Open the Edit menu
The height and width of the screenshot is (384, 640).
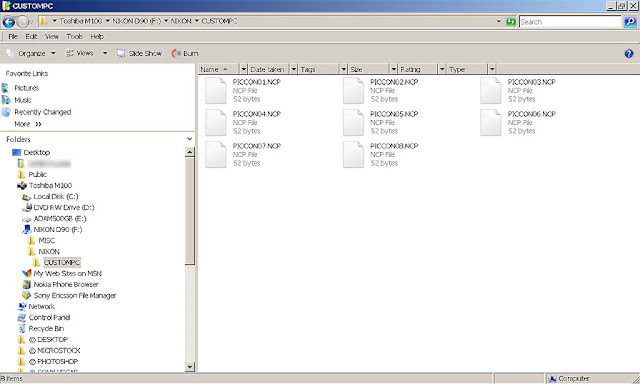coord(31,36)
